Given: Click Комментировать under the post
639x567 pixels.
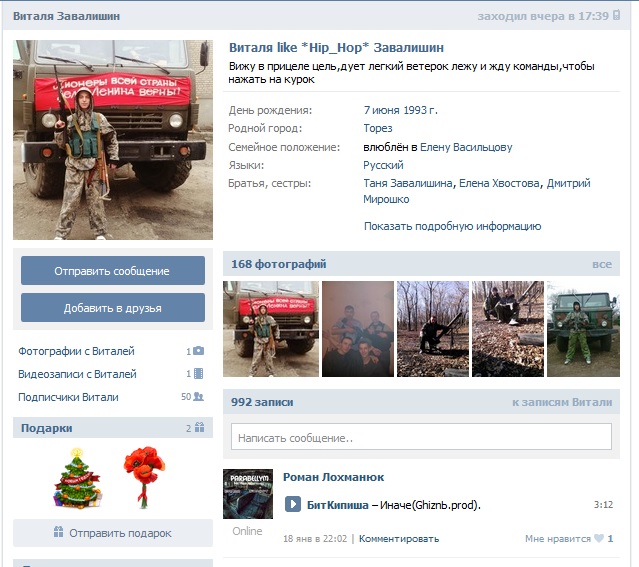Looking at the screenshot, I should pyautogui.click(x=399, y=539).
